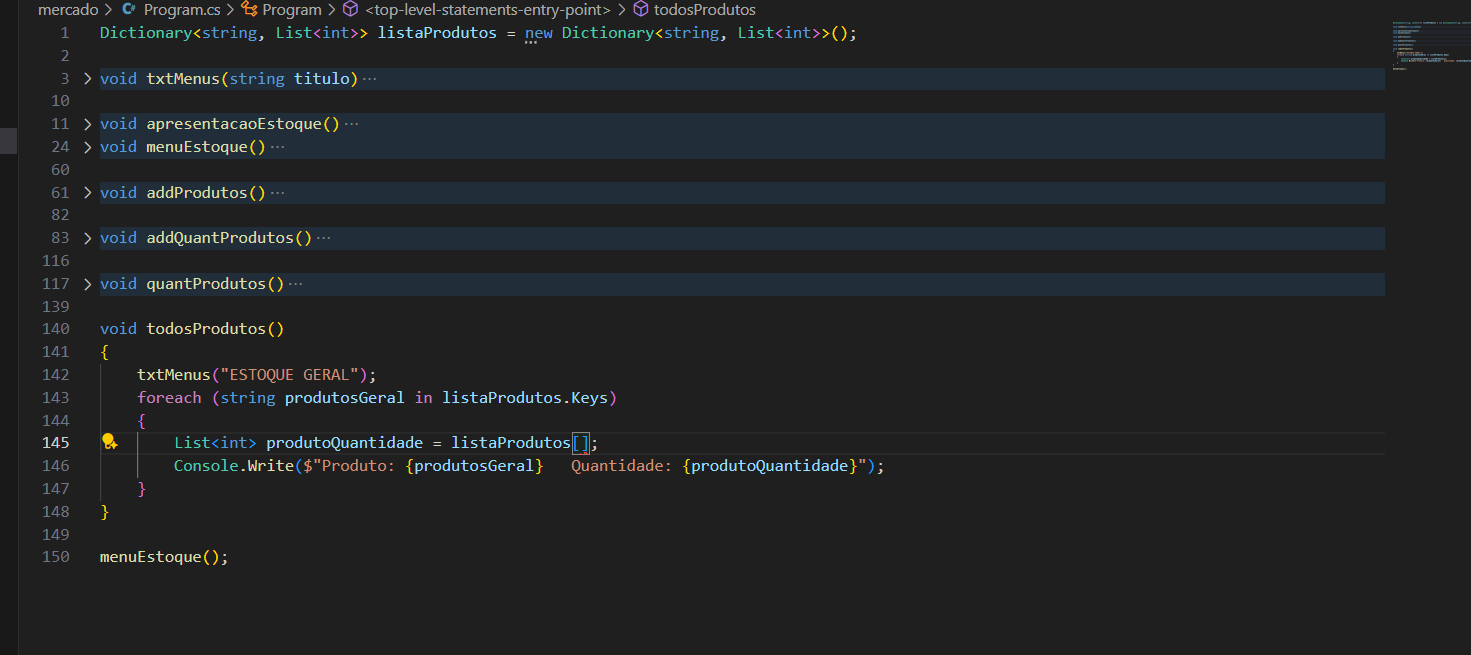The image size is (1471, 655).
Task: Click the foreach keyword on line 143
Action: tap(169, 398)
